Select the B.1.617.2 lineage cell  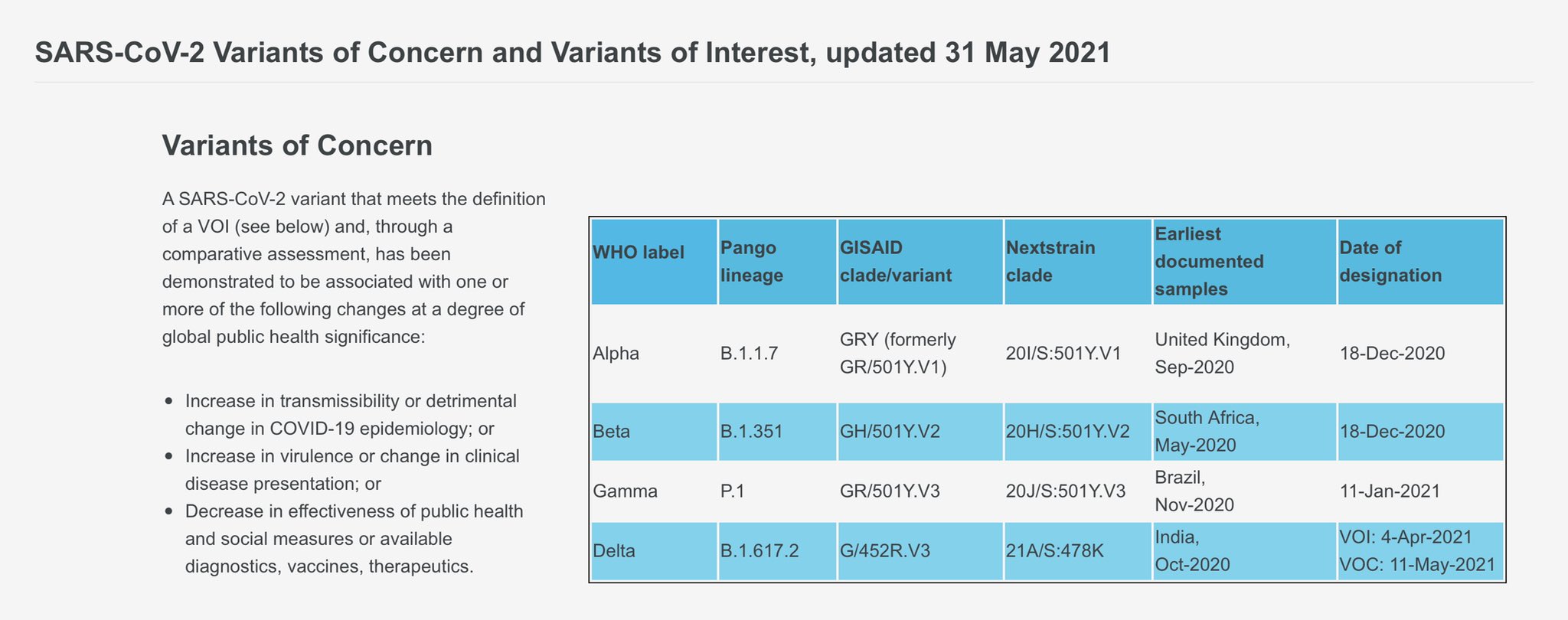point(759,551)
